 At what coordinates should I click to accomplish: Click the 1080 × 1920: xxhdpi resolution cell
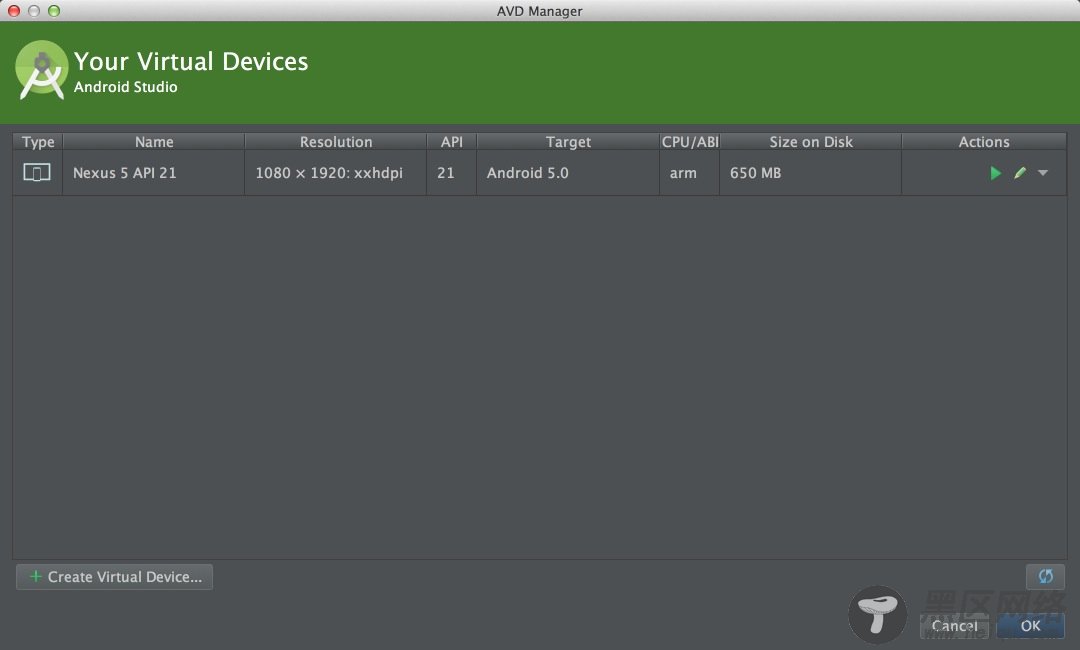pyautogui.click(x=335, y=173)
